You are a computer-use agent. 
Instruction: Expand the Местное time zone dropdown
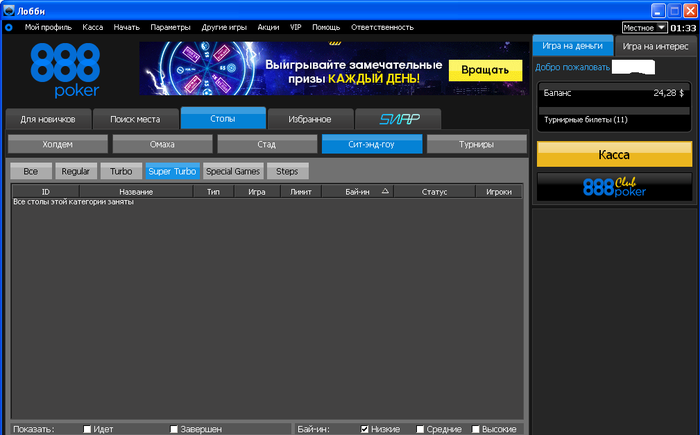pos(644,28)
